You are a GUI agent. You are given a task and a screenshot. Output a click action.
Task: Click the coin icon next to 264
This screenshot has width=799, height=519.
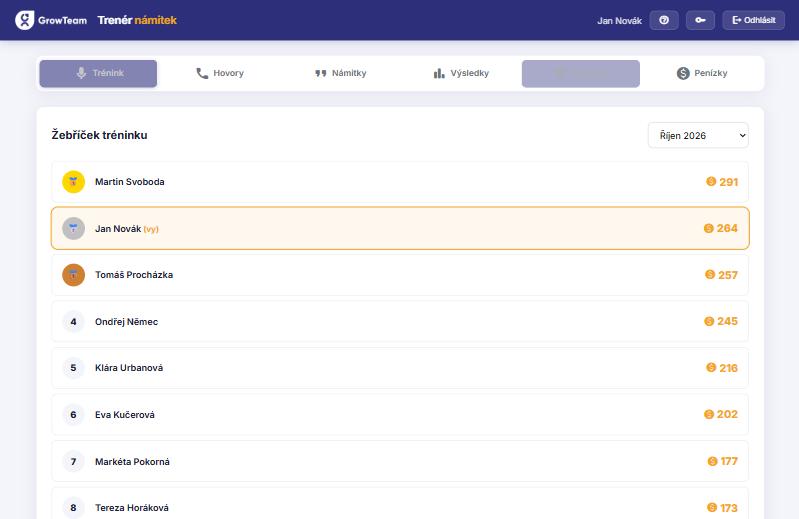[709, 228]
